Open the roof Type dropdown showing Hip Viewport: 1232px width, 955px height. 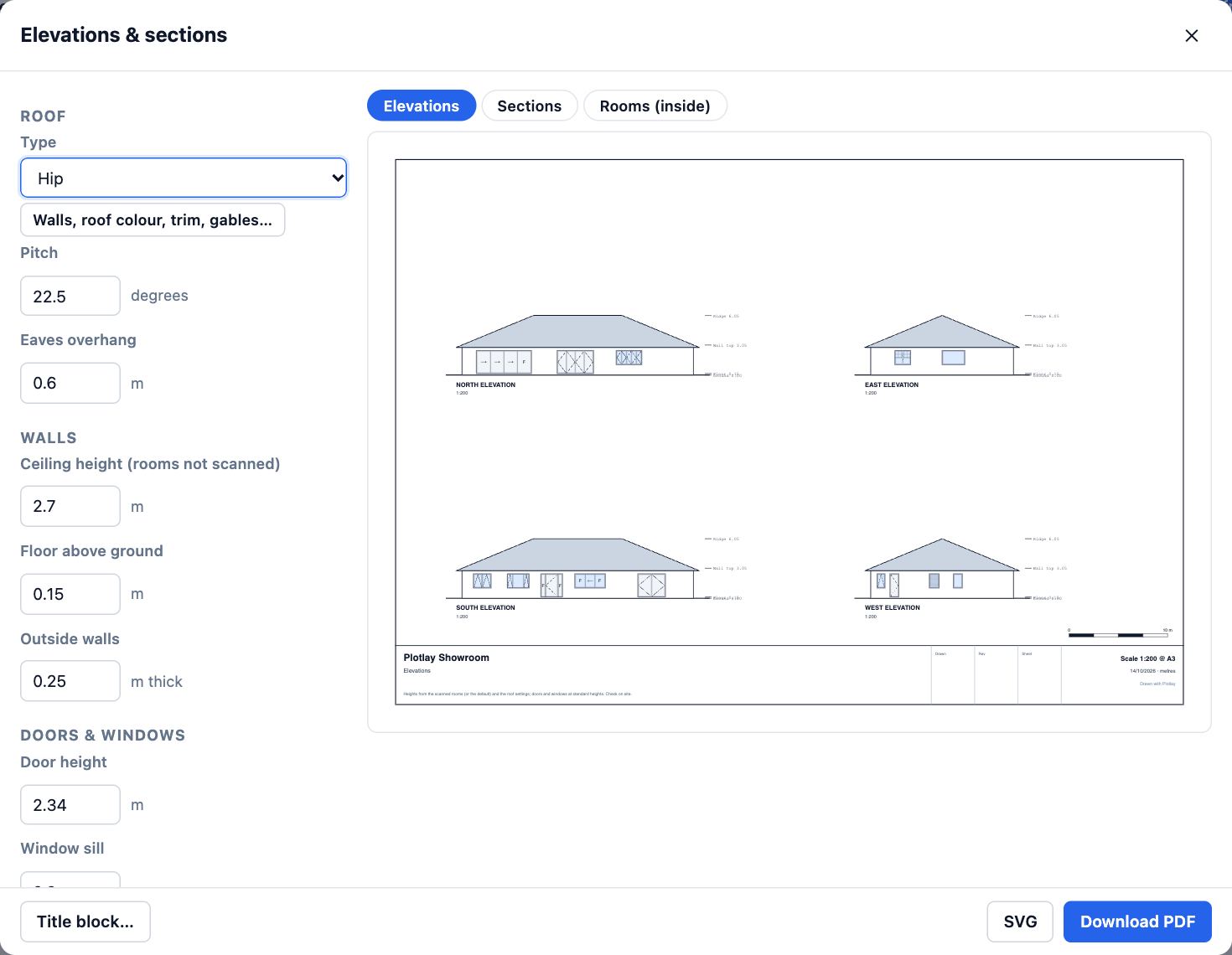coord(184,178)
